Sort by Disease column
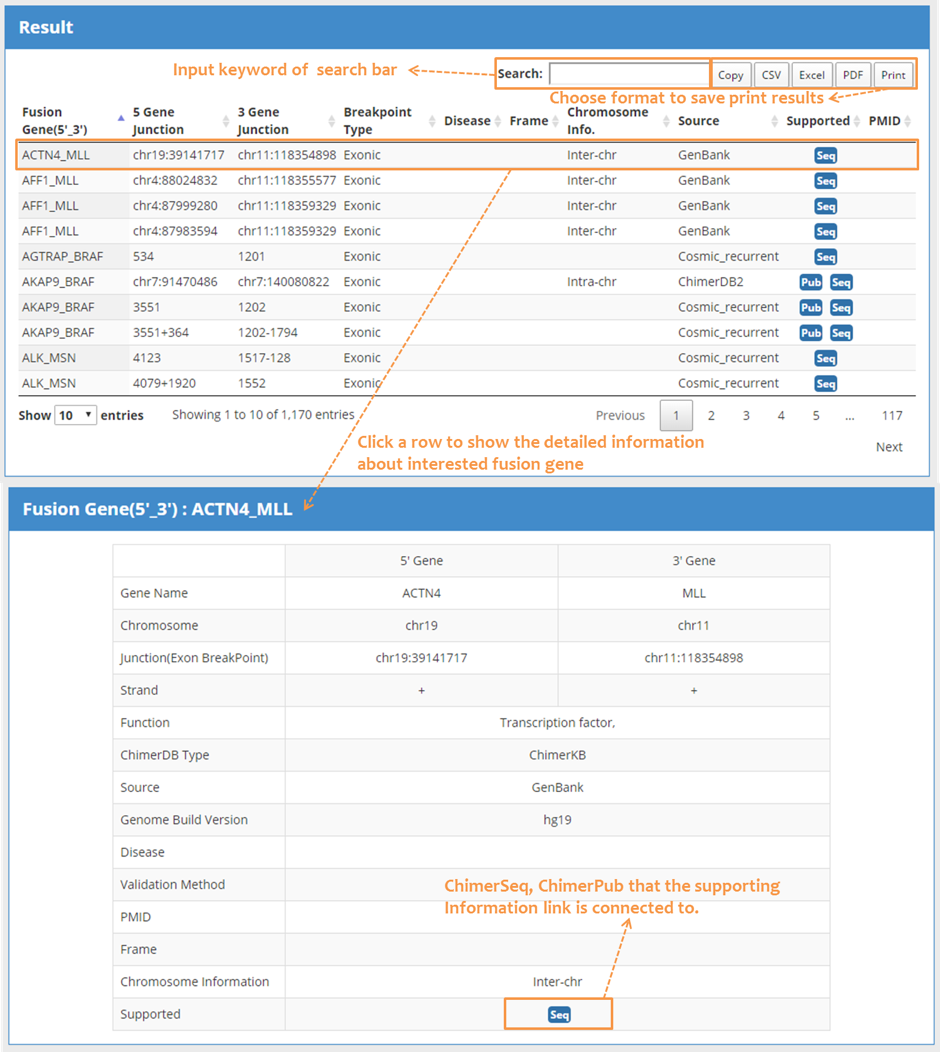The height and width of the screenshot is (1052, 940). tap(472, 121)
